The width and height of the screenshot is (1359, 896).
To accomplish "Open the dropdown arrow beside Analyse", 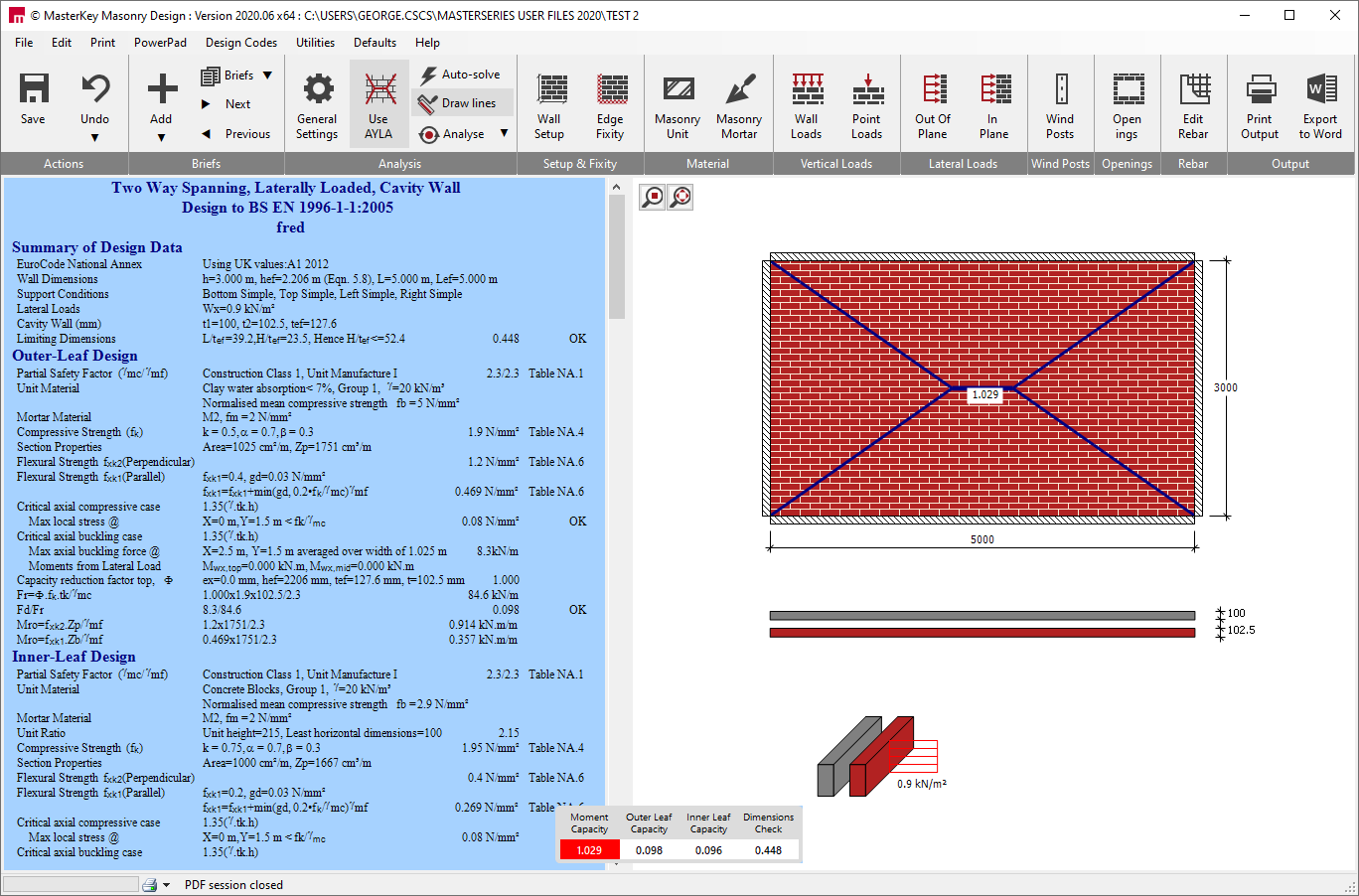I will tap(504, 133).
